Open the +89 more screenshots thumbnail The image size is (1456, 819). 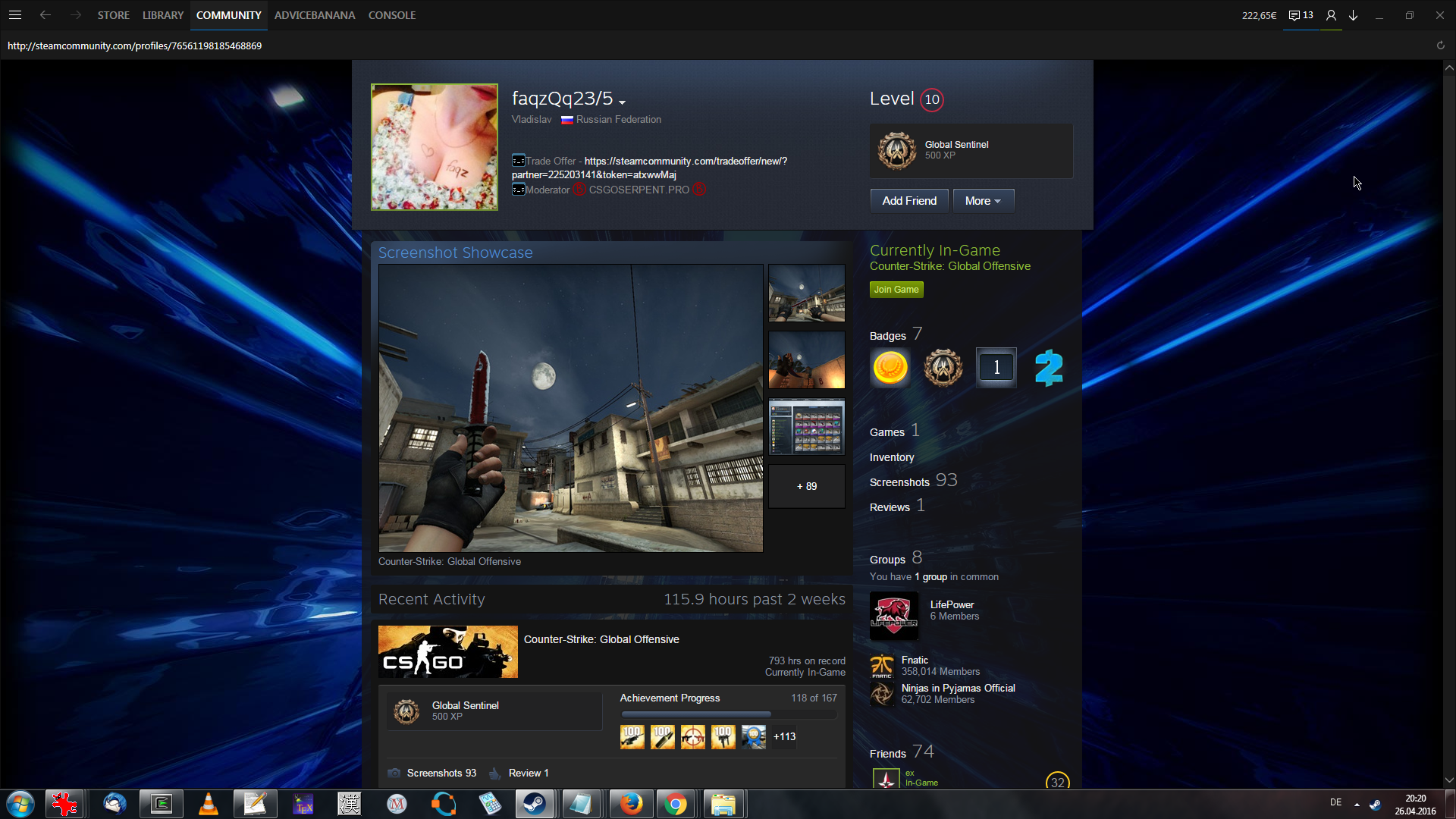pos(806,486)
